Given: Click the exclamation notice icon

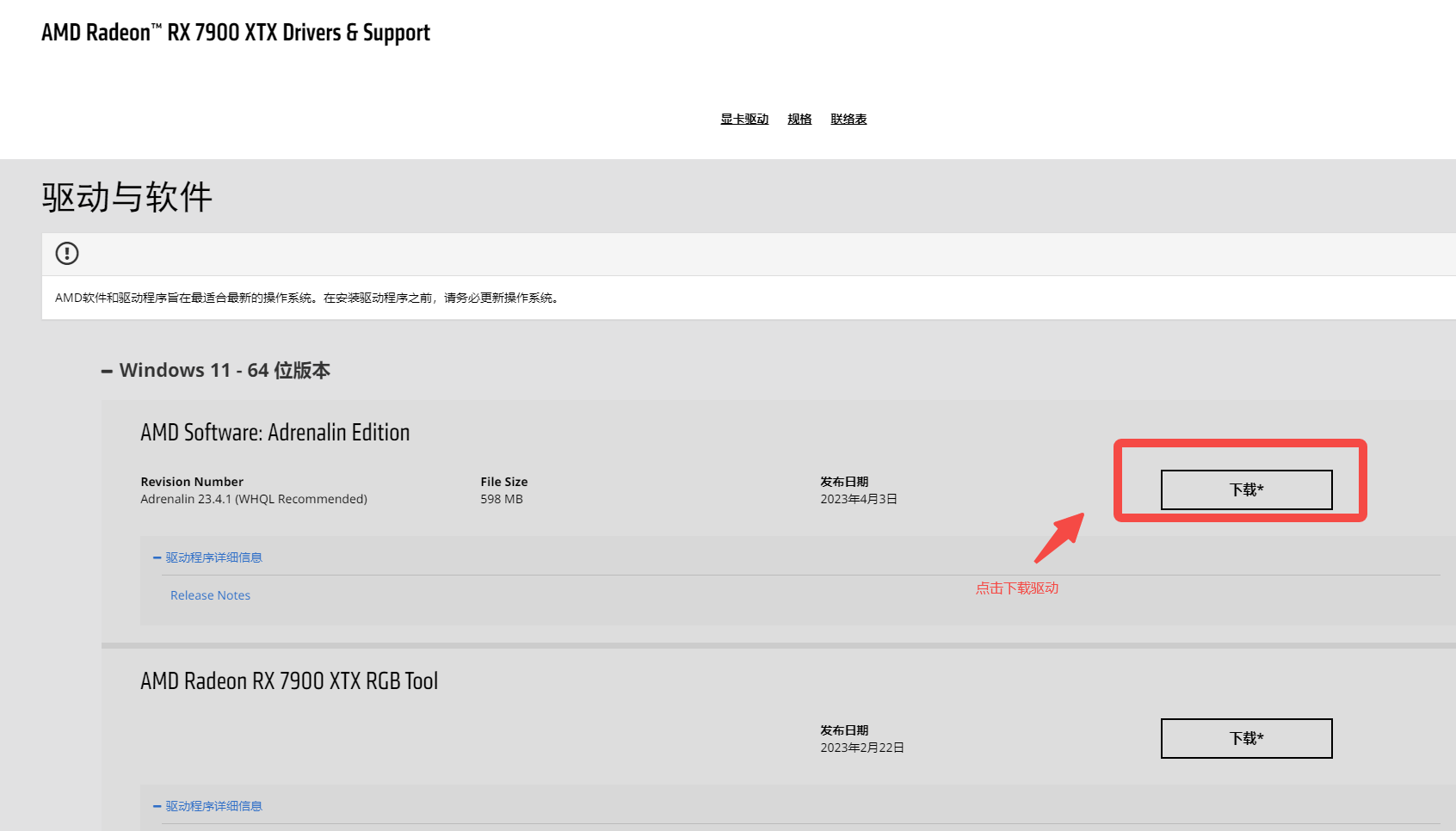Looking at the screenshot, I should tap(67, 253).
